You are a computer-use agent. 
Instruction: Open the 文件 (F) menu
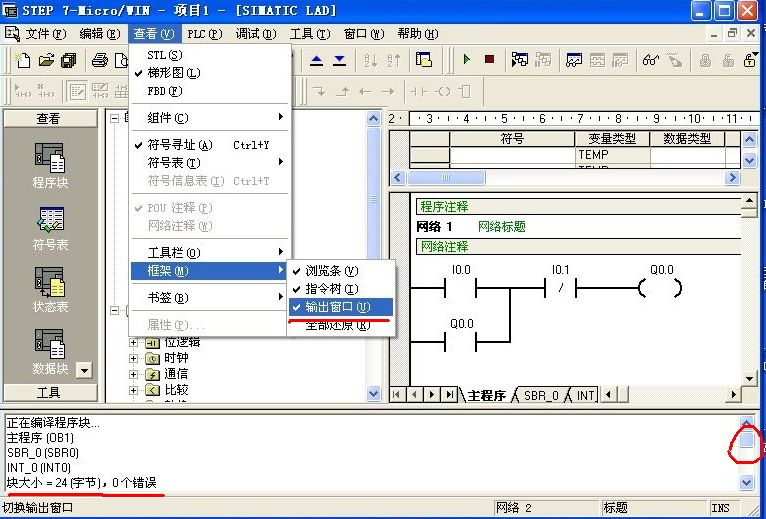point(45,34)
